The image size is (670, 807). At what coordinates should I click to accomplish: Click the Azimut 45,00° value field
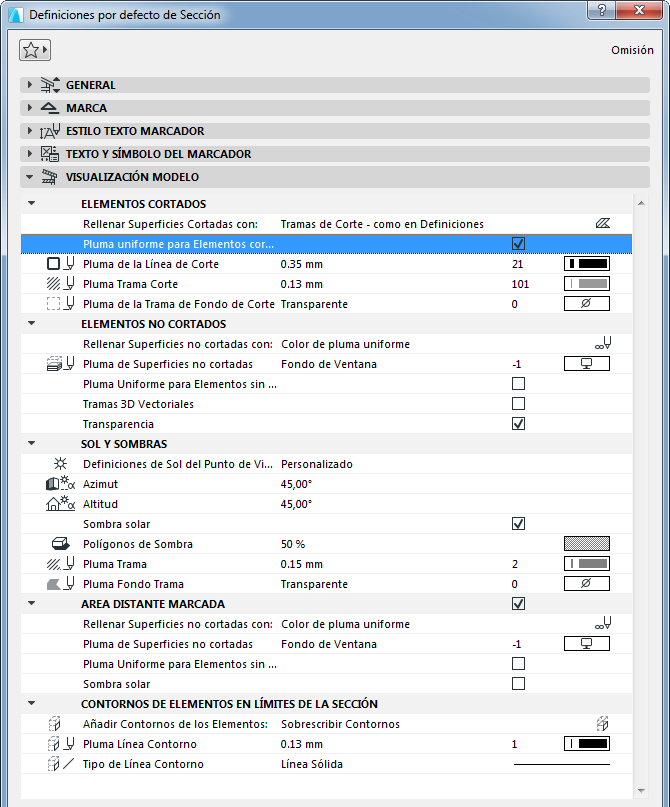(x=296, y=484)
